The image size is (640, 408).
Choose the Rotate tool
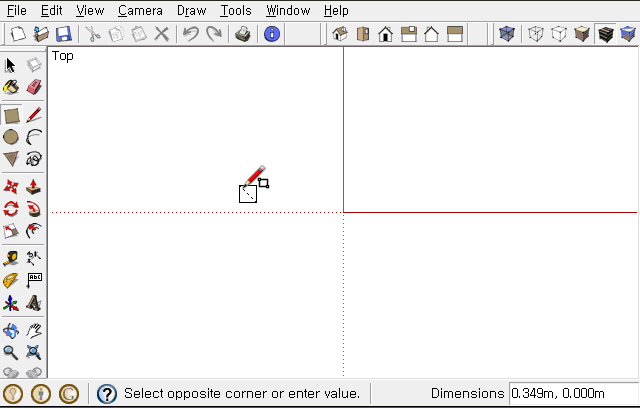coord(11,209)
